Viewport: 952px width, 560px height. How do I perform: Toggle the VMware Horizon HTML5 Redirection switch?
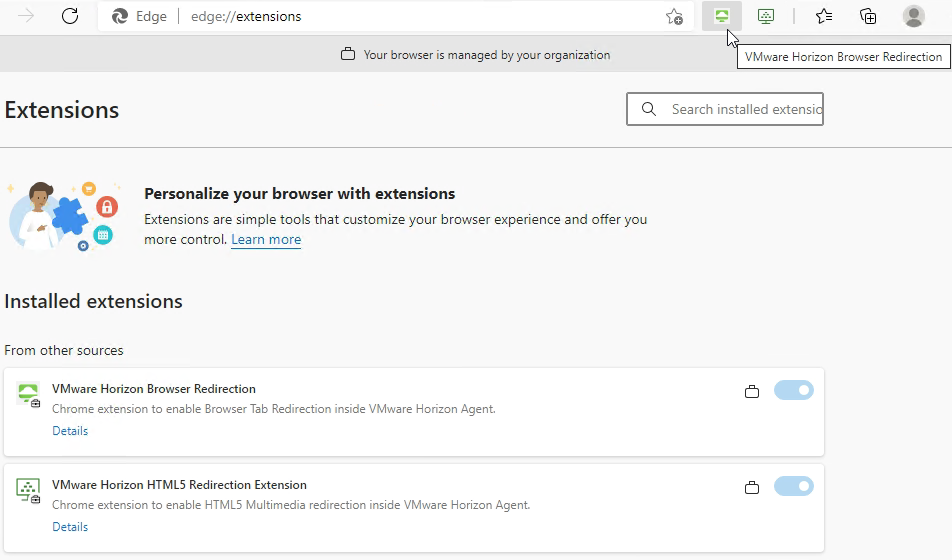(x=794, y=487)
